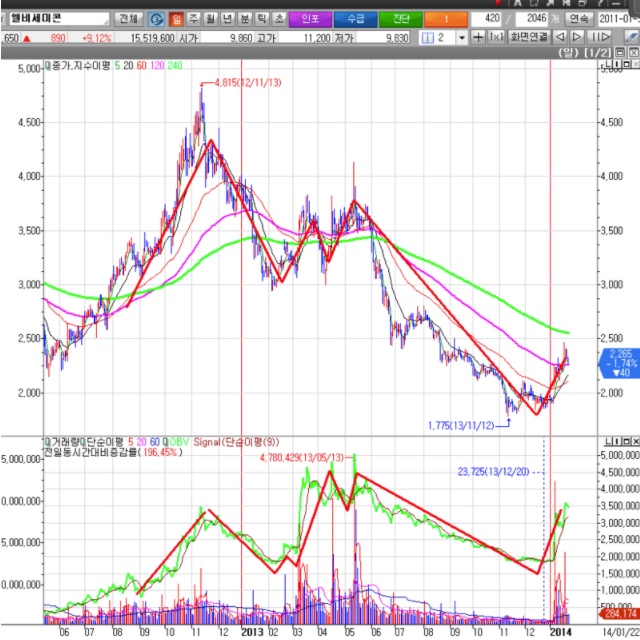Open the 전체 market selector
The image size is (640, 640).
click(x=130, y=19)
